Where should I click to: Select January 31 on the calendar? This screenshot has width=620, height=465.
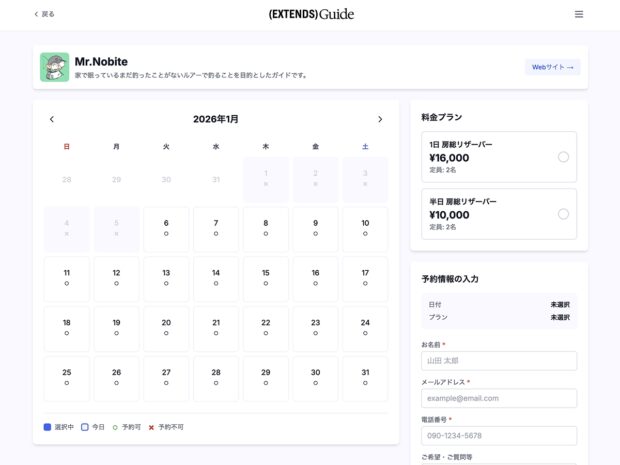point(365,377)
